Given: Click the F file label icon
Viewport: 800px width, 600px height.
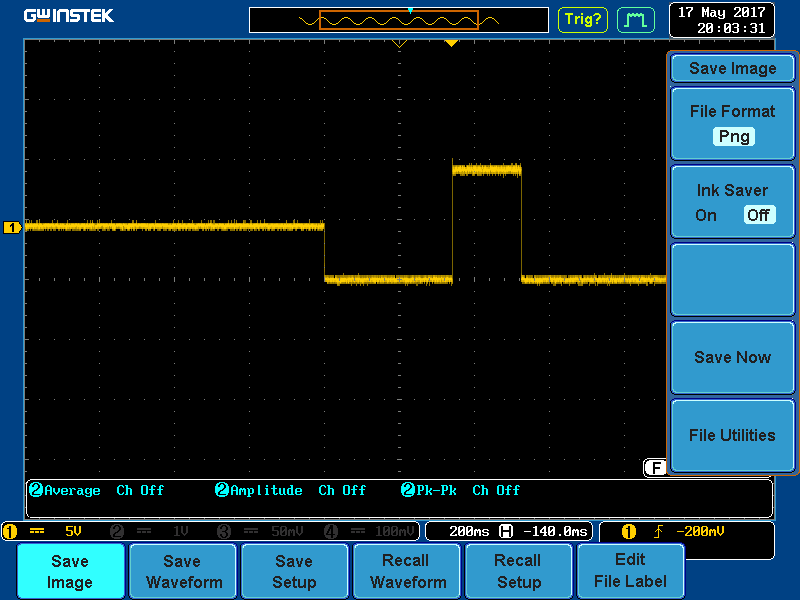Looking at the screenshot, I should pyautogui.click(x=655, y=467).
